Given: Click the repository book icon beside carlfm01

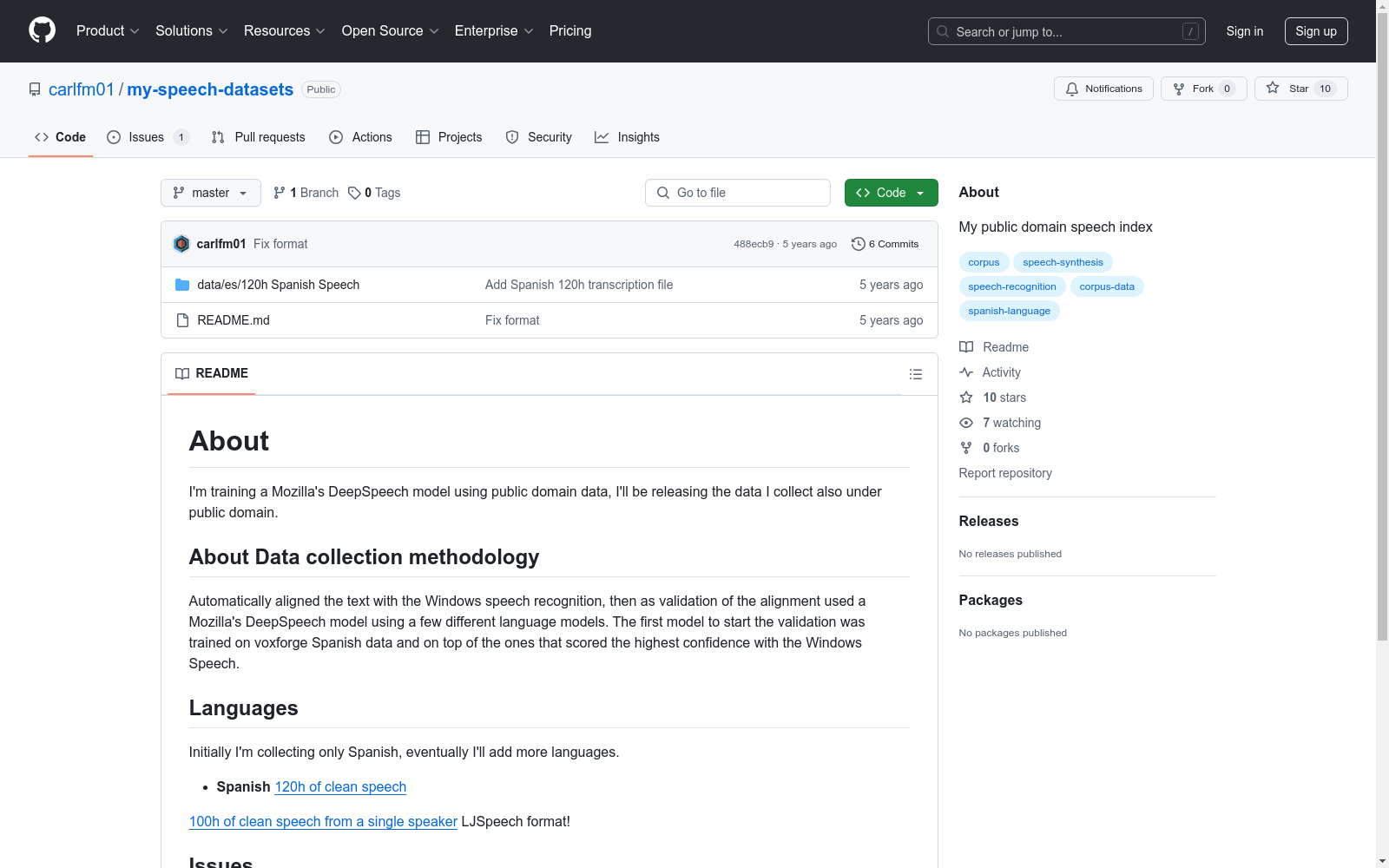Looking at the screenshot, I should [x=35, y=89].
